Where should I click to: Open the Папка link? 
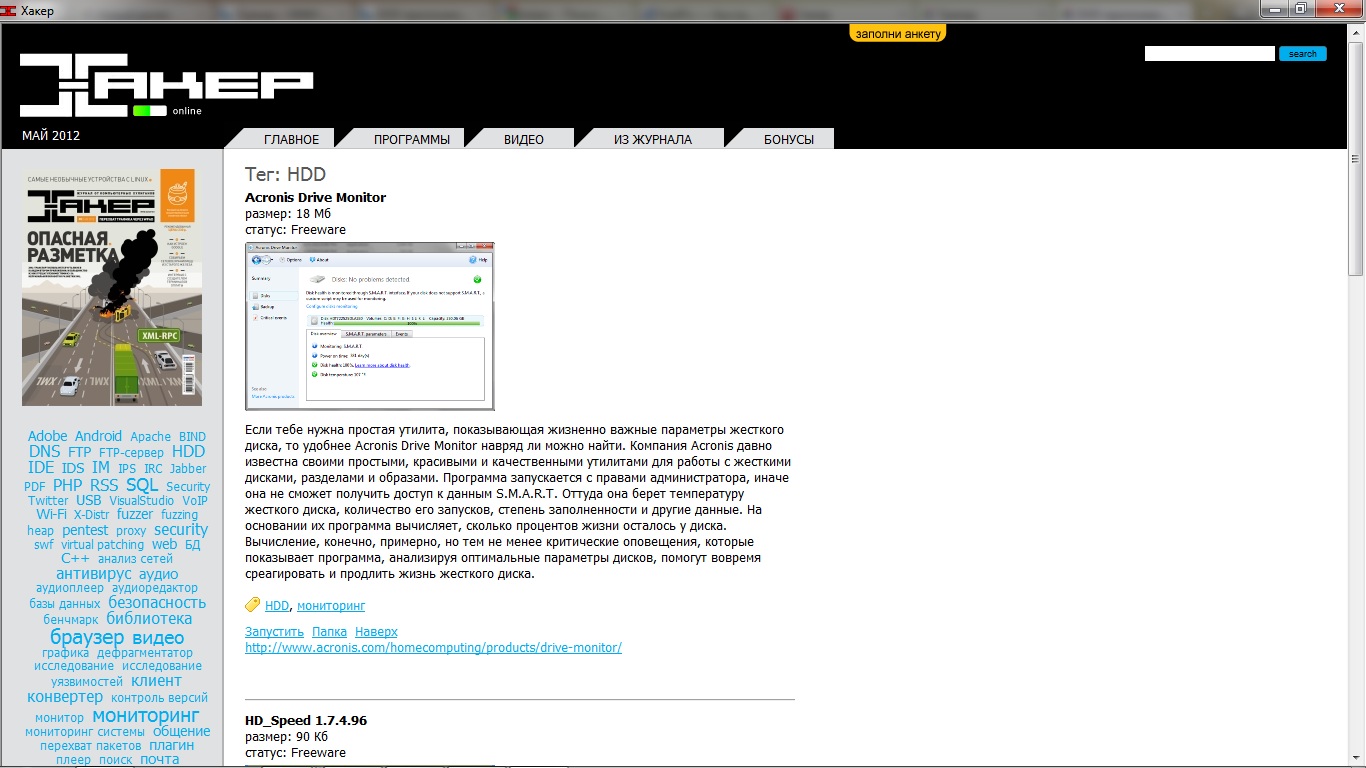(x=329, y=632)
